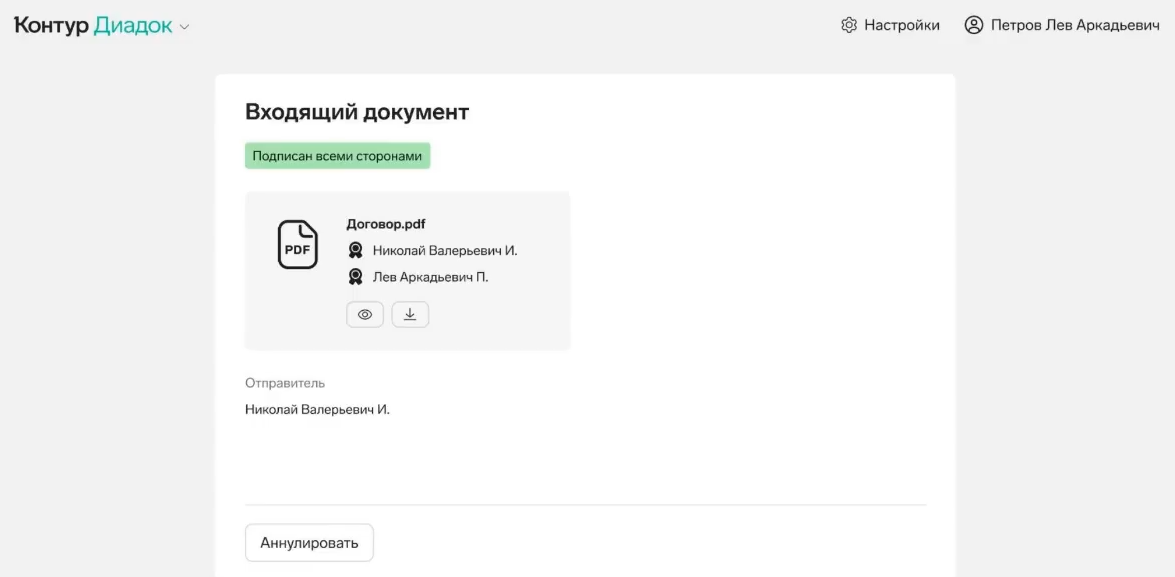Viewport: 1175px width, 577px height.
Task: Expand the Контур Диадок product chevron
Action: point(184,27)
